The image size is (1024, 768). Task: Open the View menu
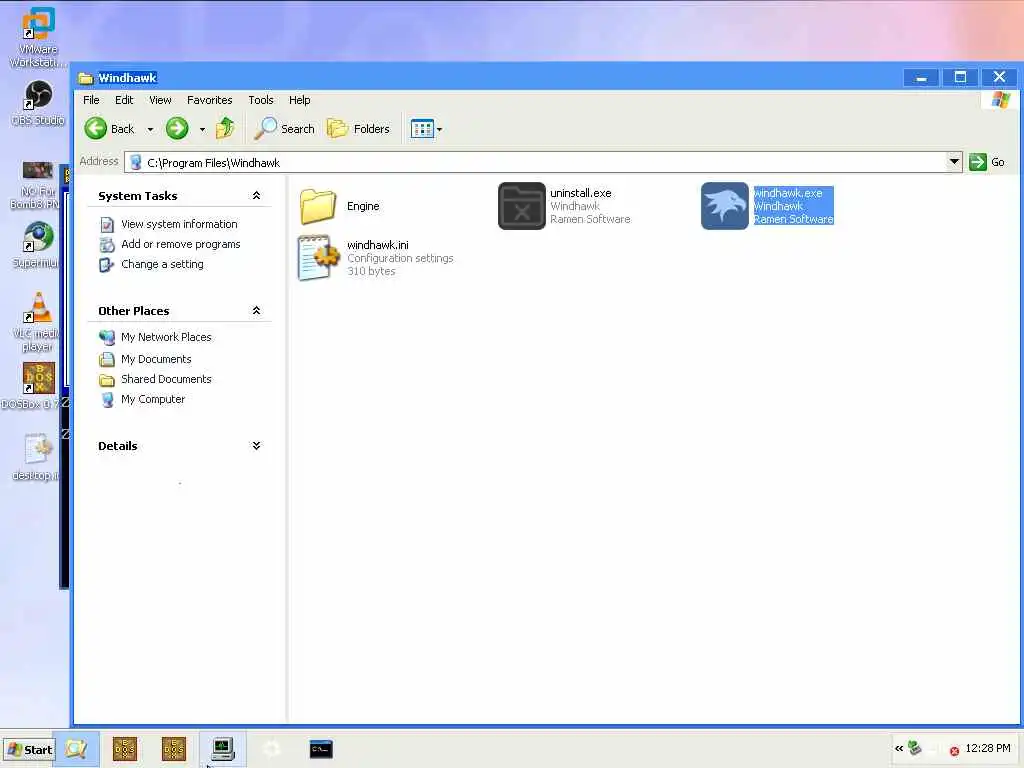click(160, 100)
